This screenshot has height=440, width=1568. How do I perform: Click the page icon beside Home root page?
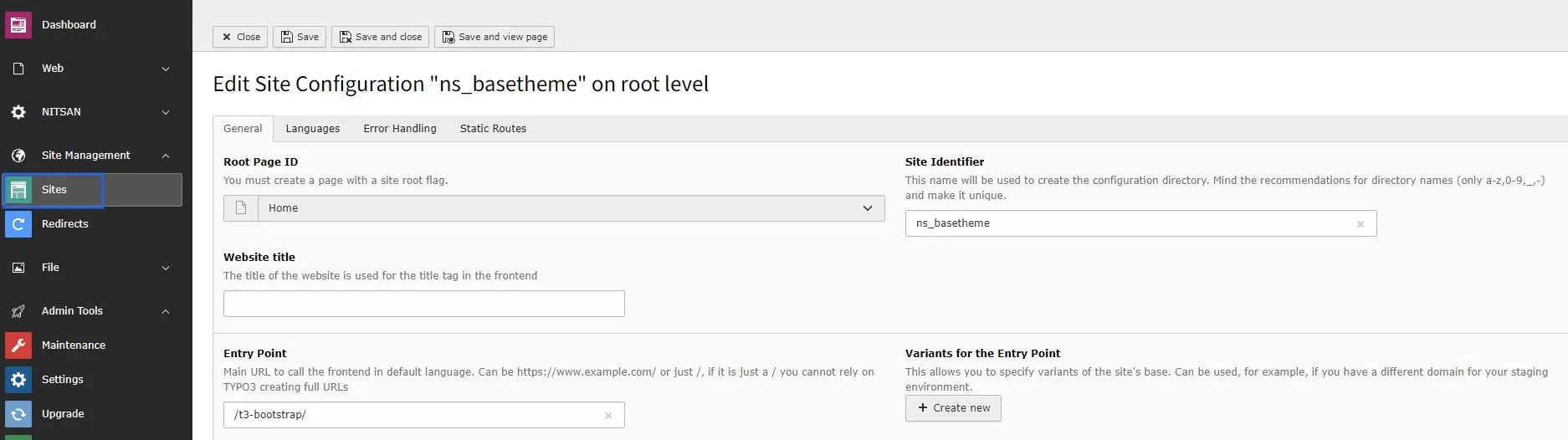[x=241, y=208]
